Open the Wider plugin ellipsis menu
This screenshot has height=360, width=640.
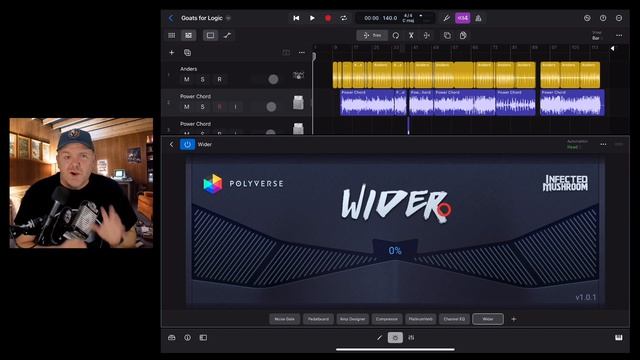pos(603,144)
